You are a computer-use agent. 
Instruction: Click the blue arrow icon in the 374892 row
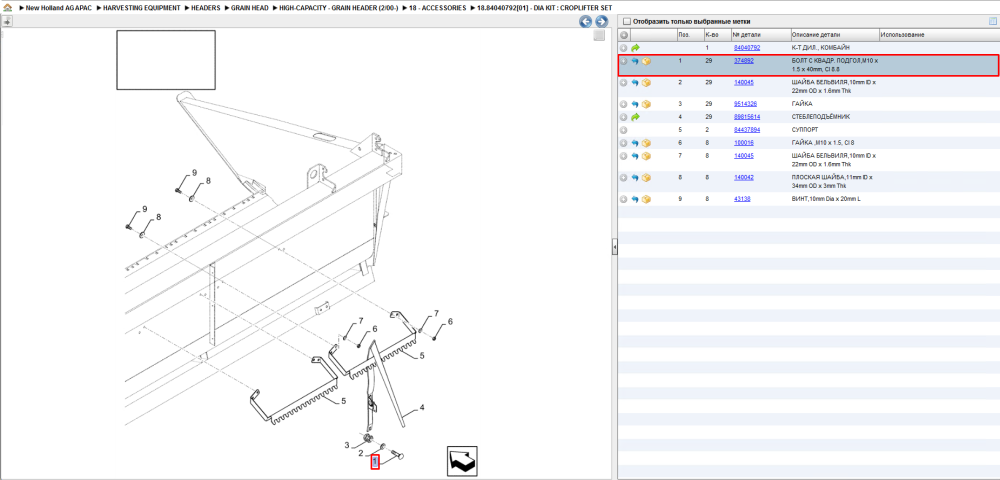point(635,61)
